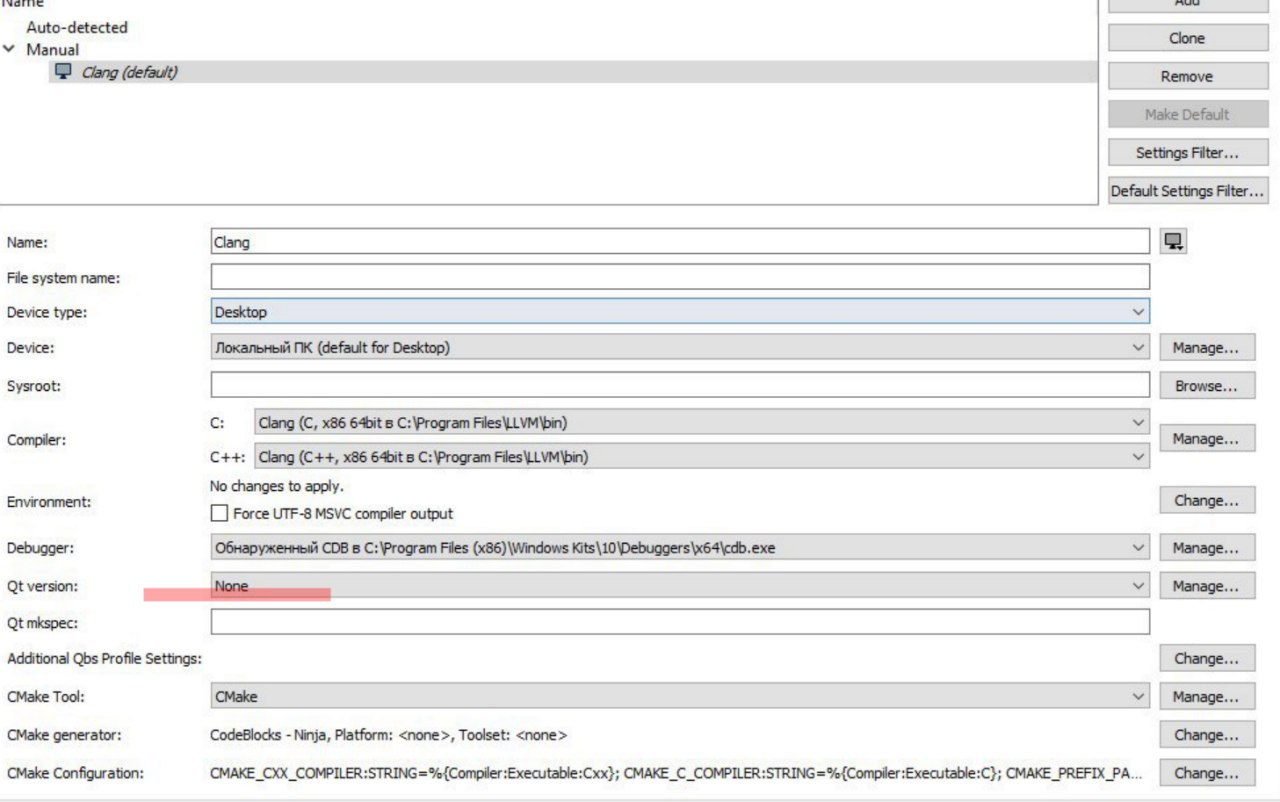Open the C compiler dropdown

click(702, 423)
